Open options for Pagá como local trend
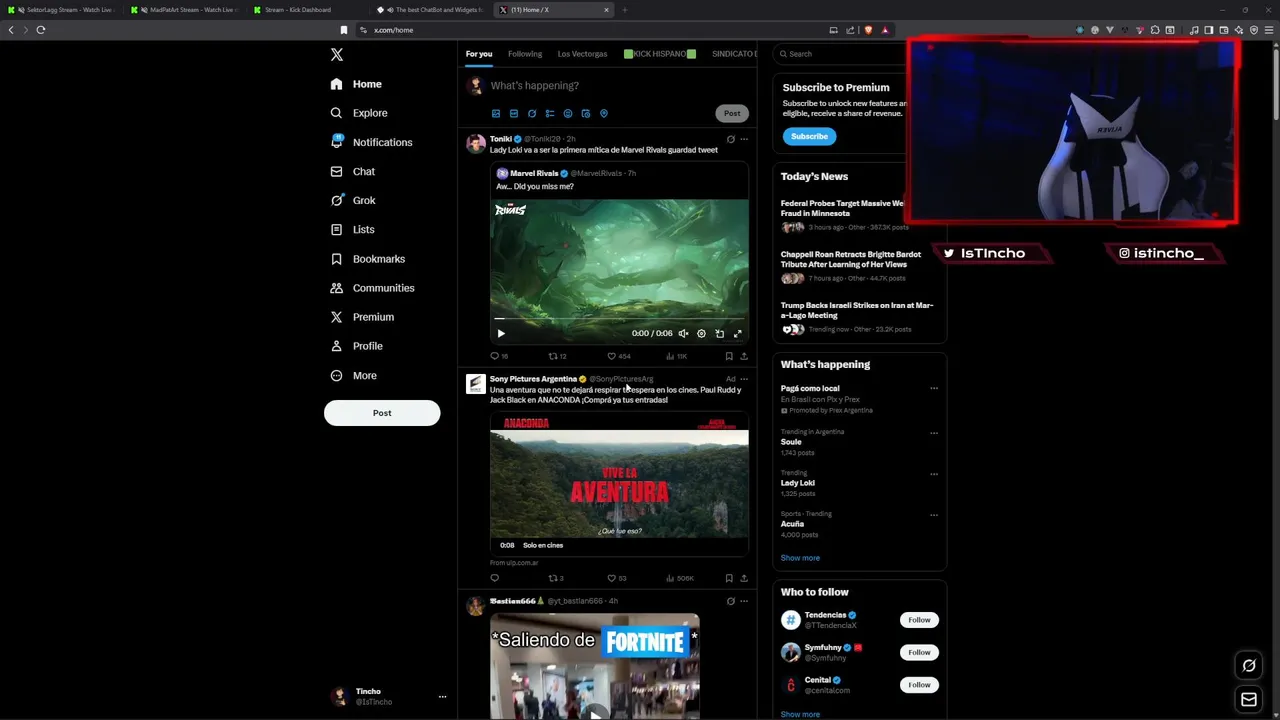This screenshot has width=1280, height=720. tap(934, 388)
